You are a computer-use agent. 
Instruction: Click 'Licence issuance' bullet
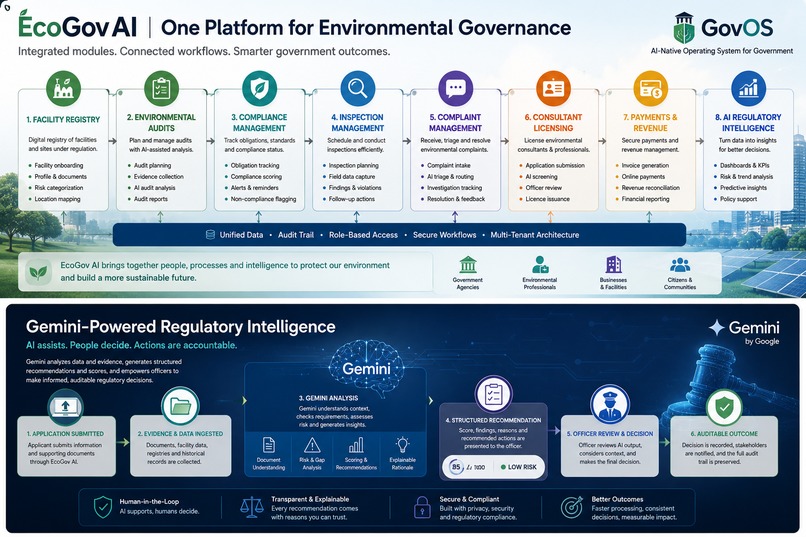[547, 199]
